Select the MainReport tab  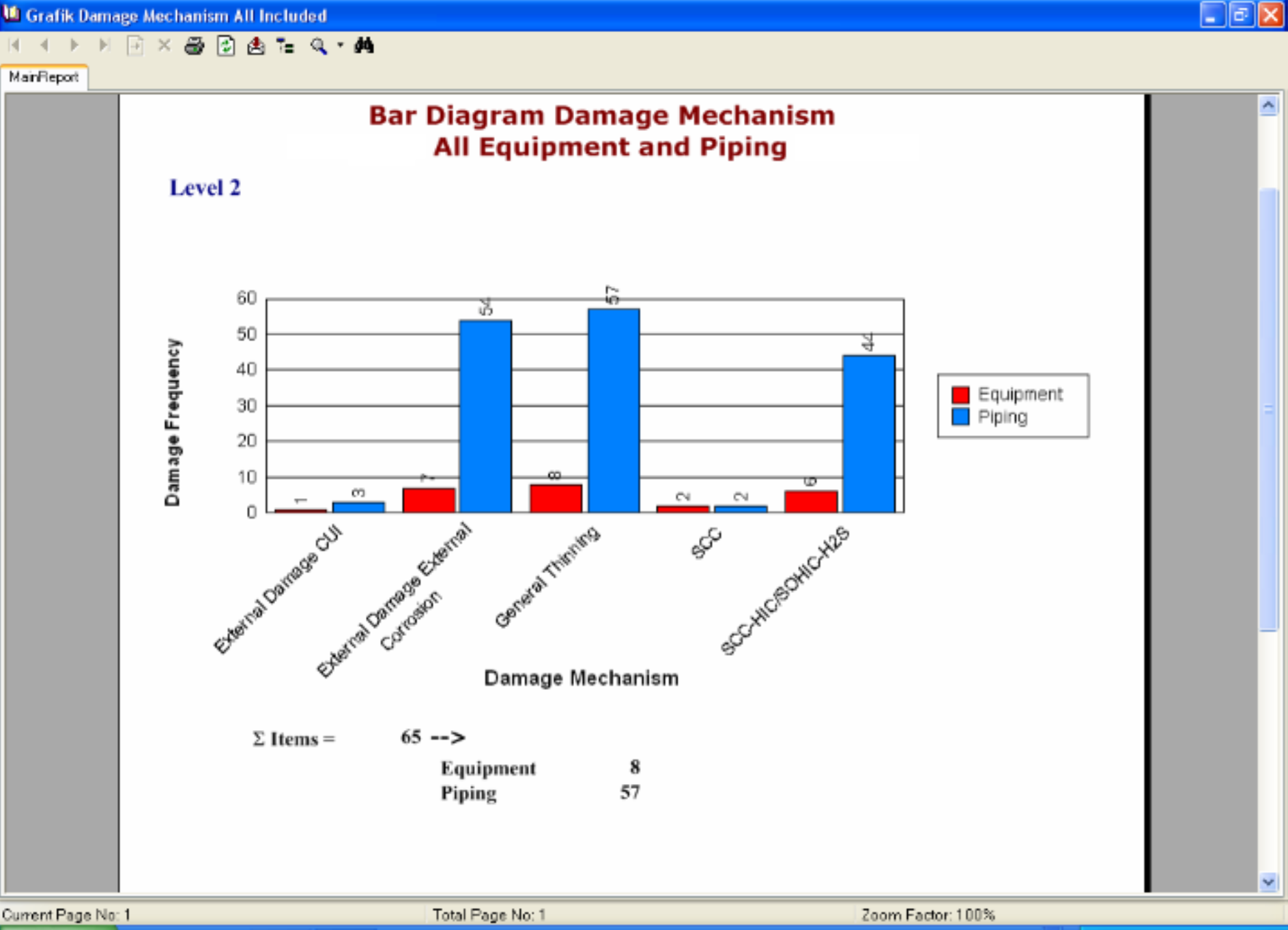click(x=44, y=77)
